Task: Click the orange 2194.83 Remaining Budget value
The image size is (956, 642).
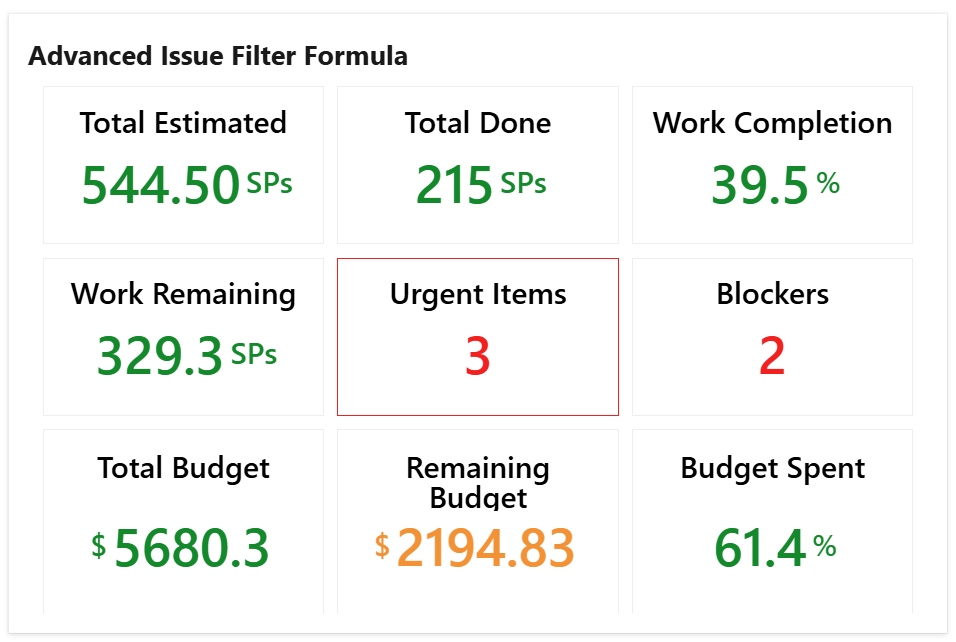Action: pyautogui.click(x=486, y=548)
